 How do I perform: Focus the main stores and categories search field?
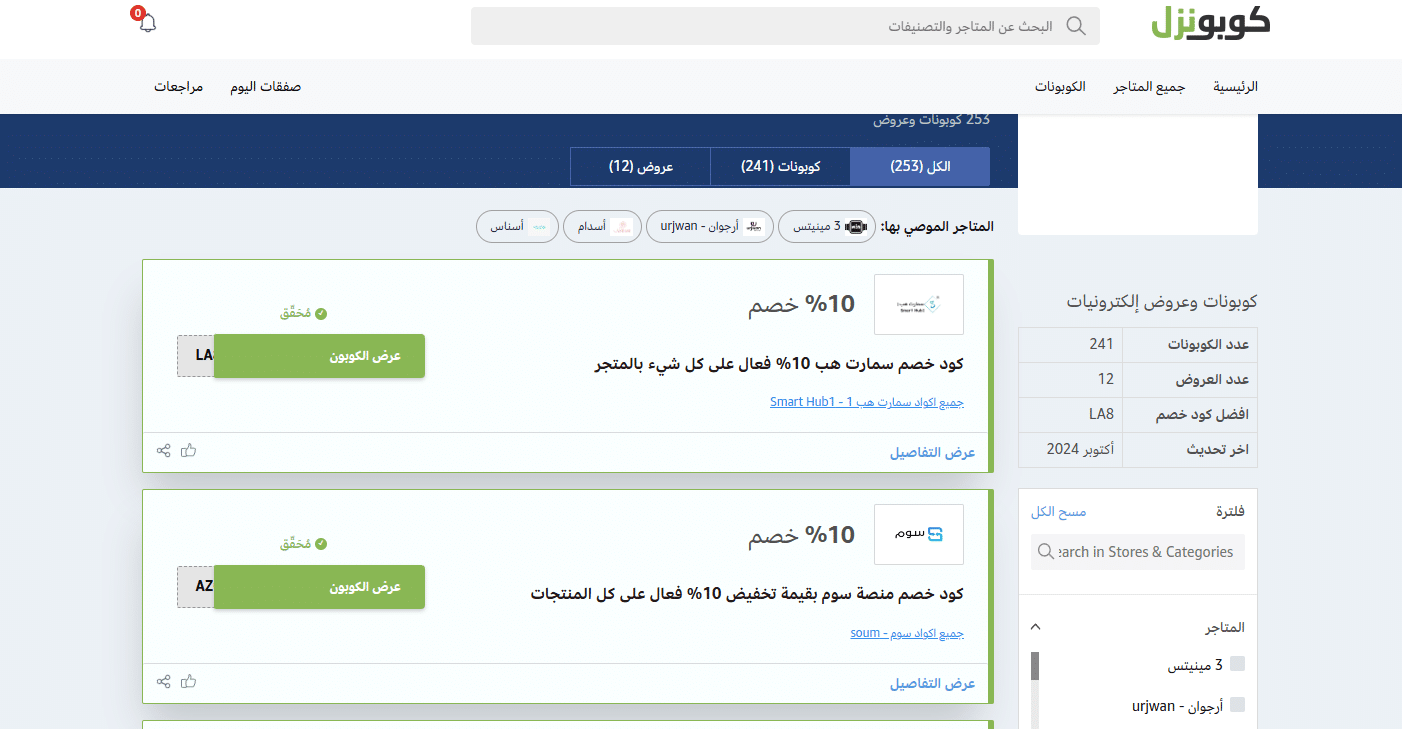click(785, 26)
